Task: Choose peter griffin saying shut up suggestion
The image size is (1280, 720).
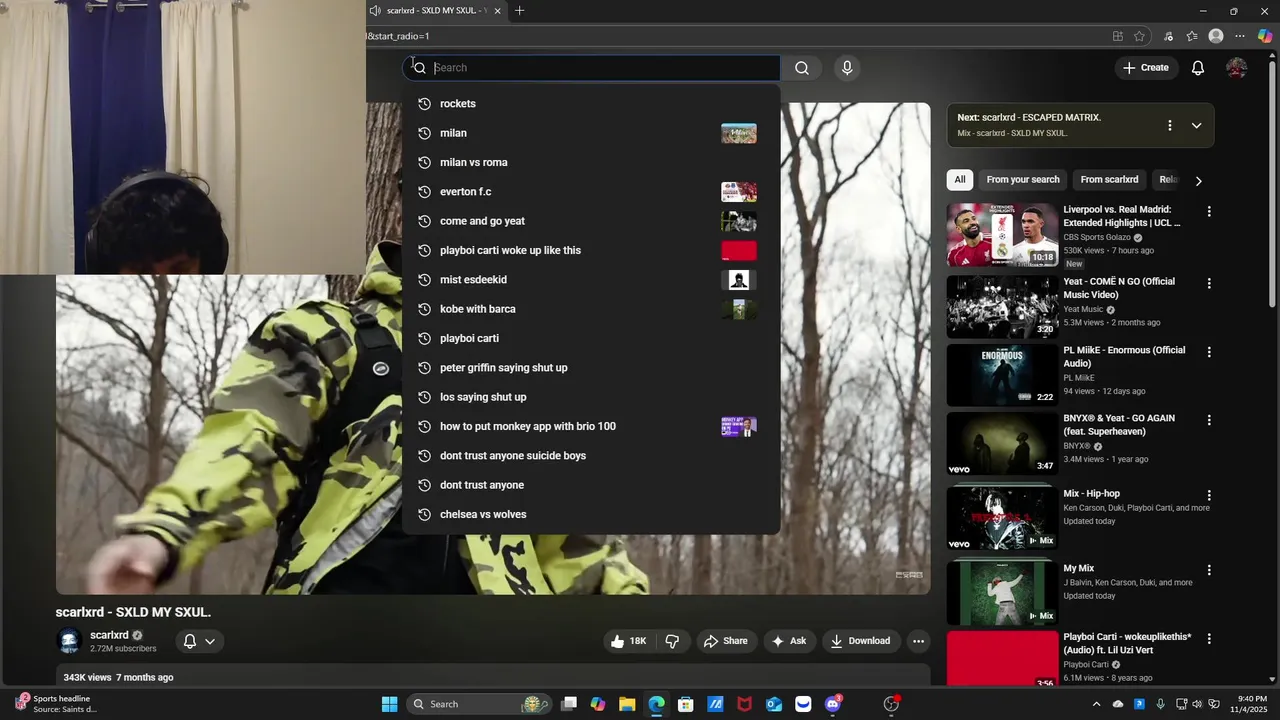Action: click(x=591, y=368)
